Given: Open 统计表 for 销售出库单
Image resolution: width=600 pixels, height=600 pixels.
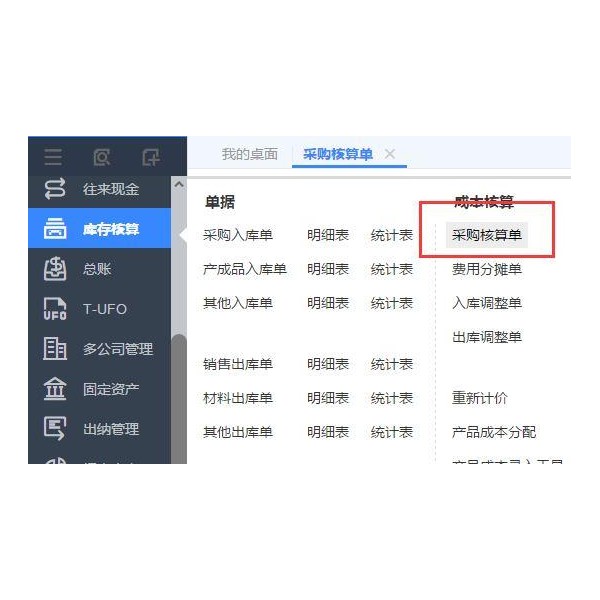Looking at the screenshot, I should click(x=392, y=364).
